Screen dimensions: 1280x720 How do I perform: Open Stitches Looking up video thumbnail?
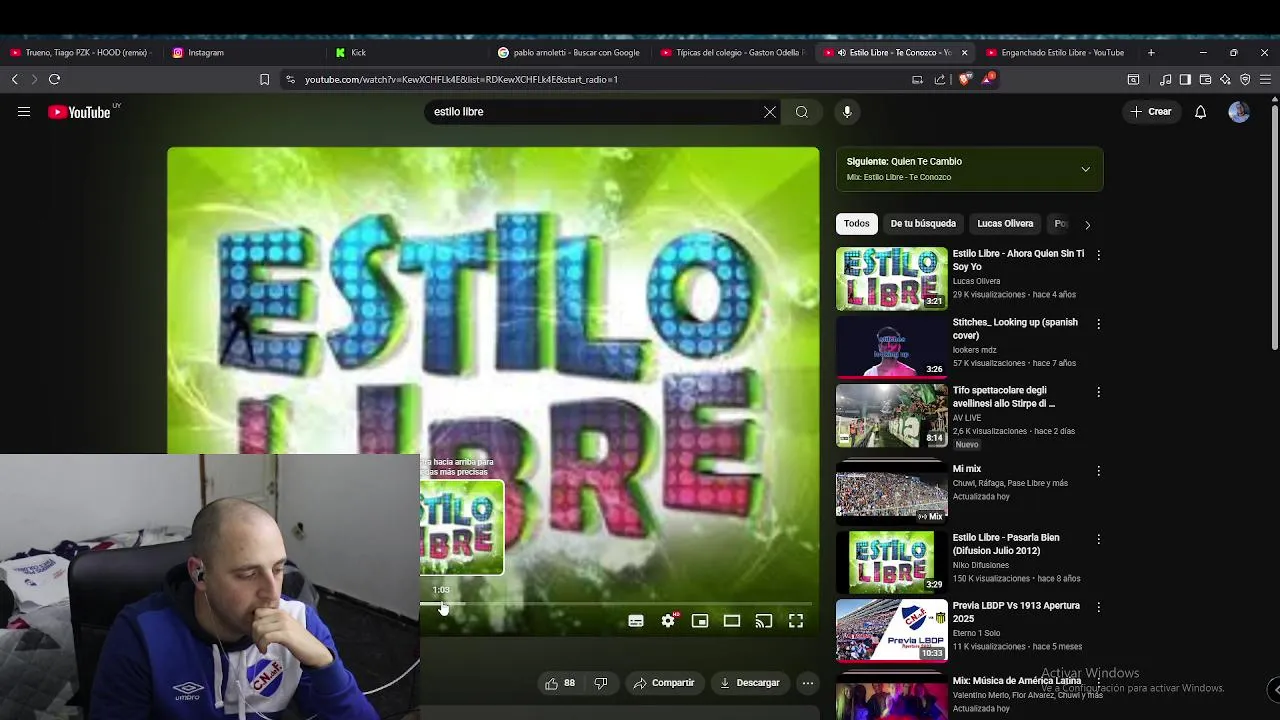coord(891,347)
